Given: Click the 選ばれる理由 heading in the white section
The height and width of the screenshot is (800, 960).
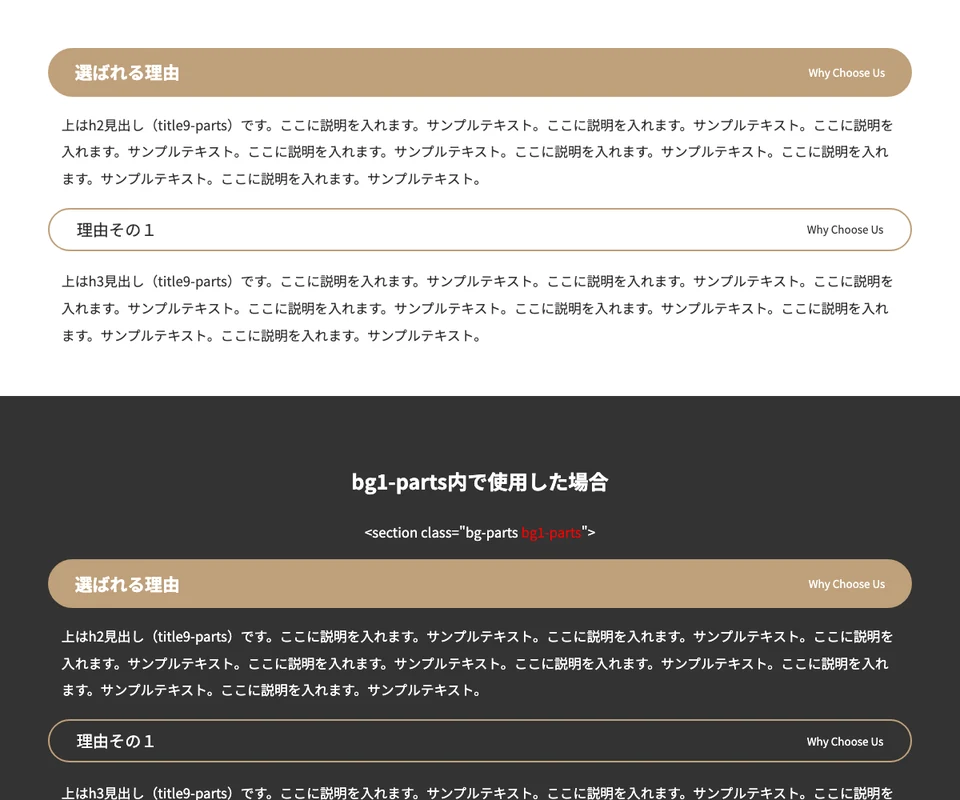Looking at the screenshot, I should tap(127, 73).
